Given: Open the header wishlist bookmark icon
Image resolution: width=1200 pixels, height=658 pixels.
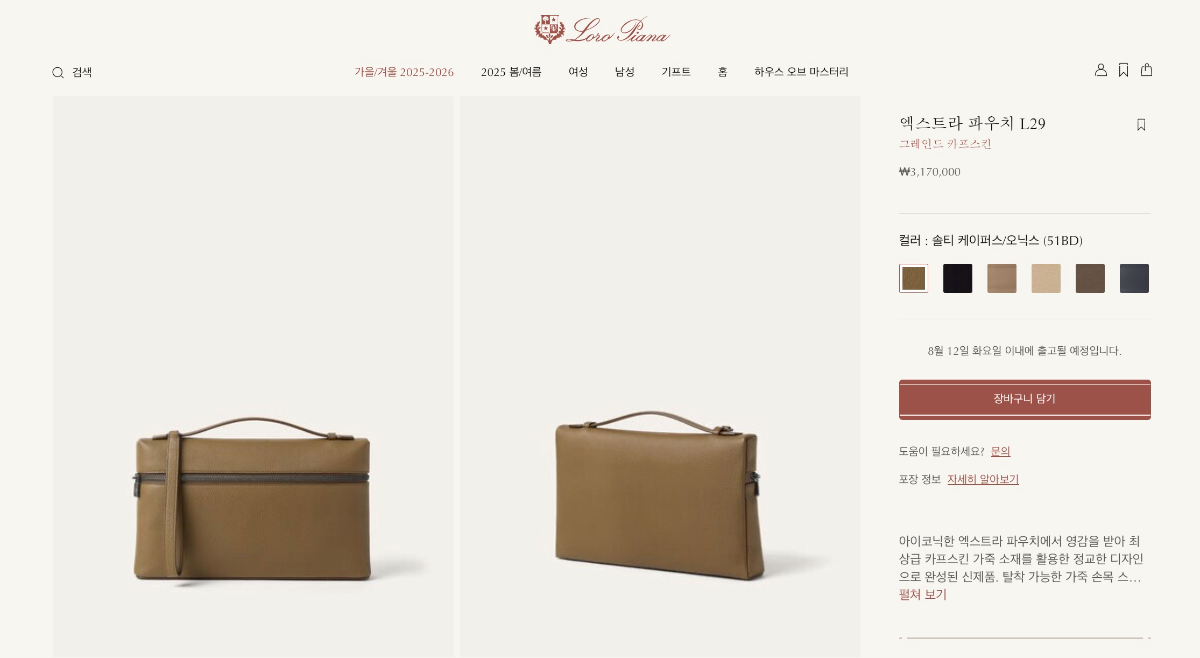Looking at the screenshot, I should (x=1124, y=70).
